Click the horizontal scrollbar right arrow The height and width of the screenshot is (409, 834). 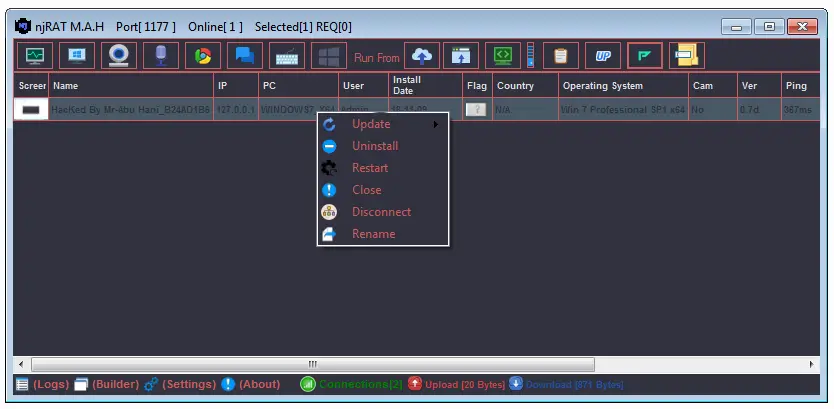pos(811,364)
